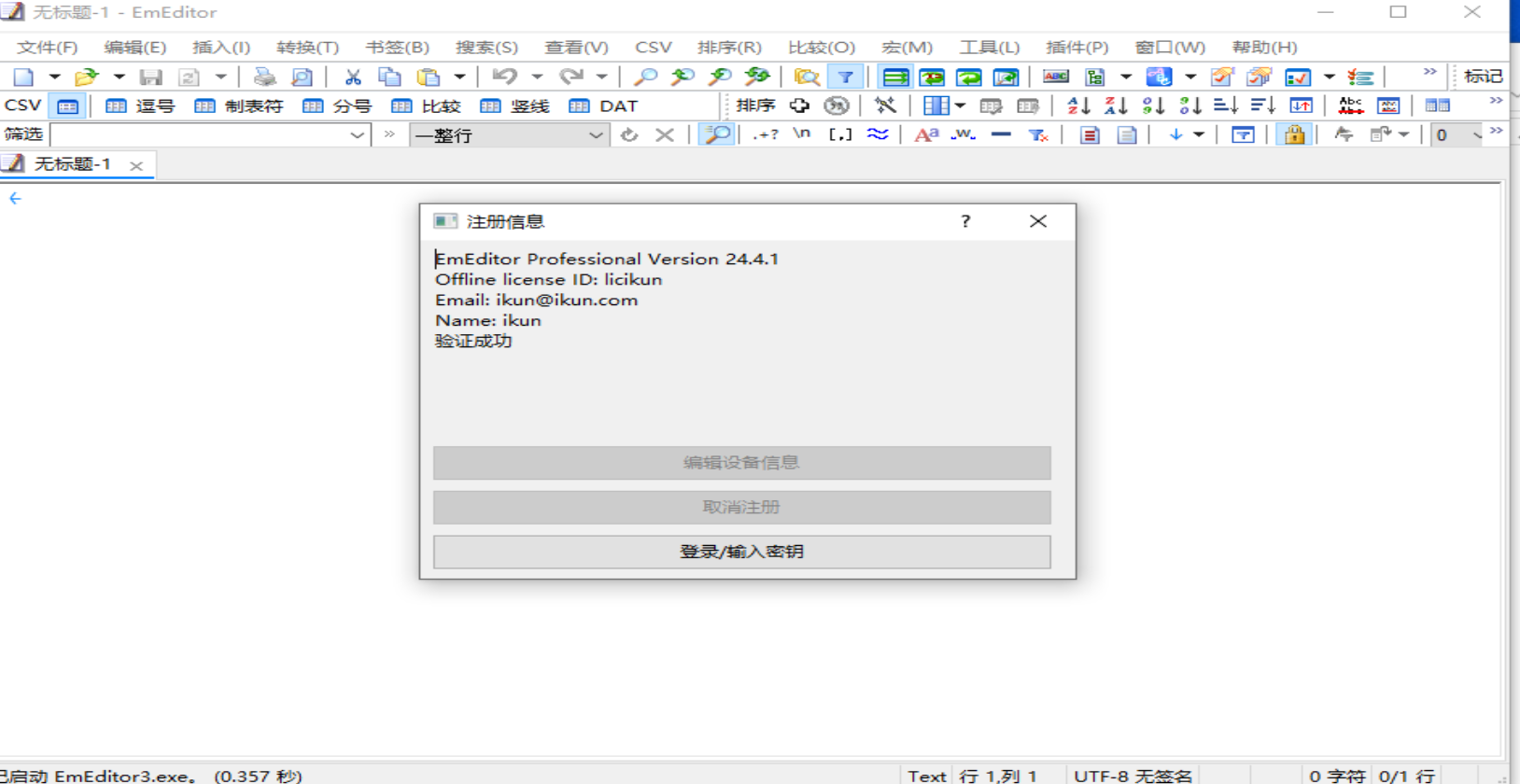Screen dimensions: 1520x784
Task: Click the magic wand icon in CSV toolbar
Action: click(885, 105)
